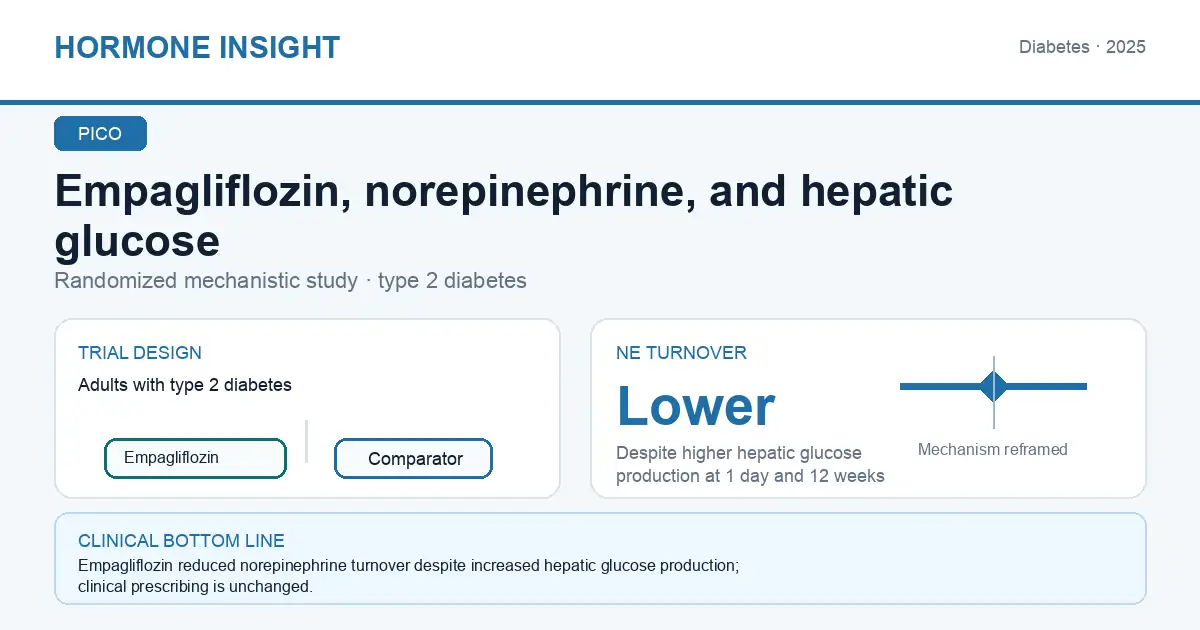The height and width of the screenshot is (630, 1200).
Task: Click the Diabetes · 2025 label
Action: [x=1082, y=47]
